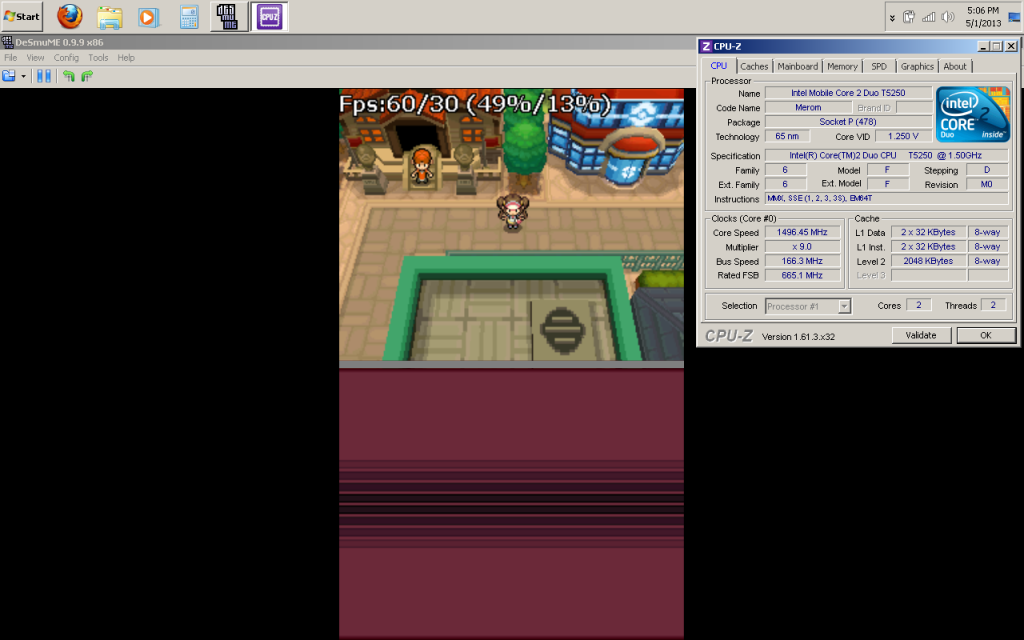Click the Technology value '65 nm'

click(x=787, y=136)
